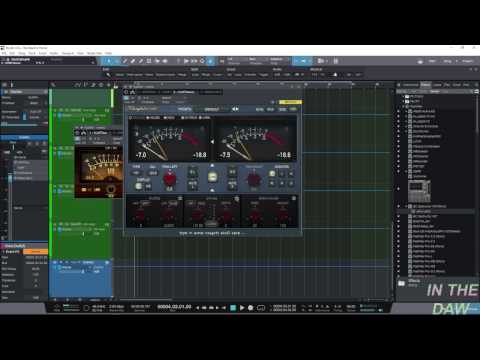
Task: Open the PRESETS list in plugin
Action: 185,109
